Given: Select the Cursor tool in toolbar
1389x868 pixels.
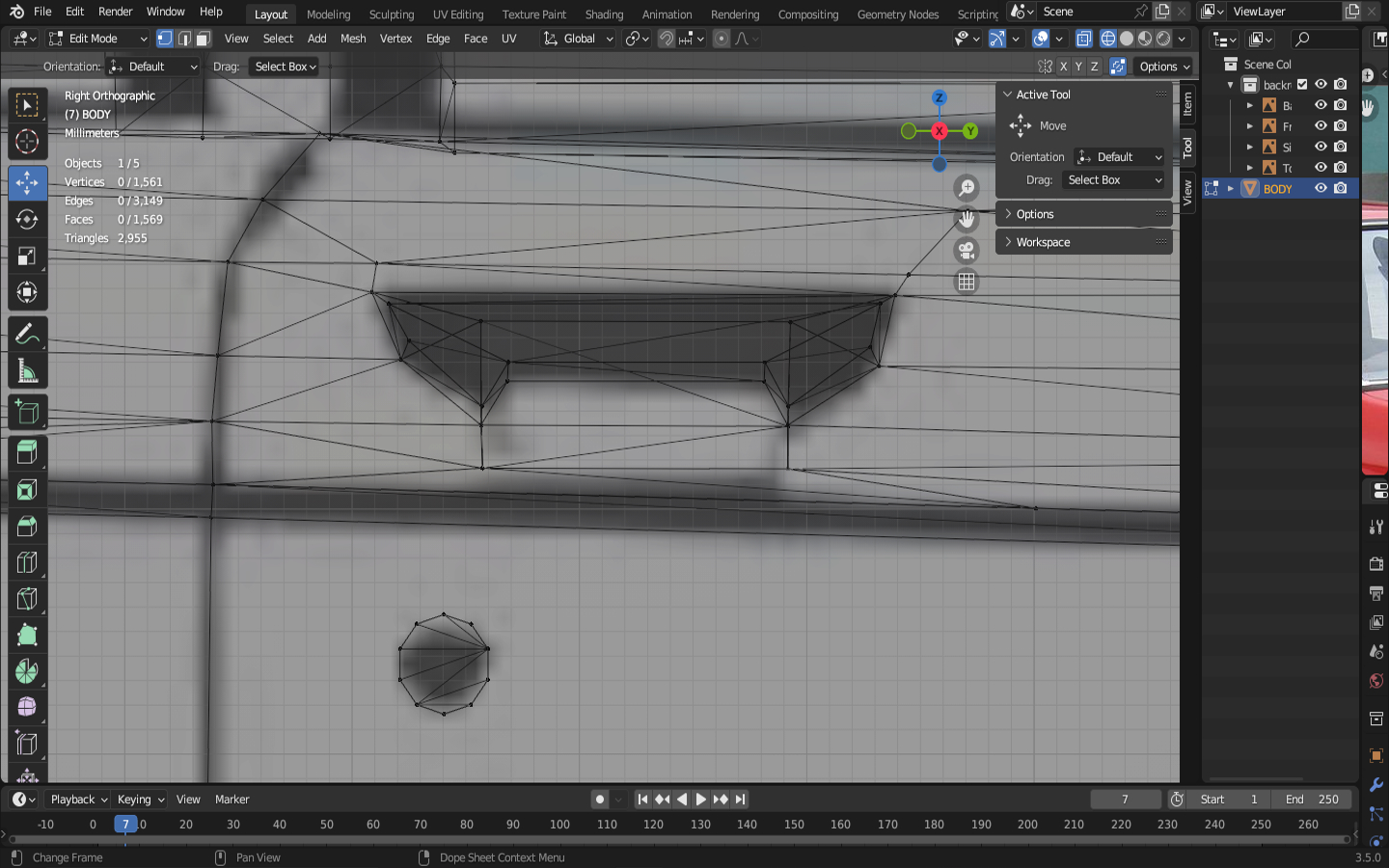Looking at the screenshot, I should tap(27, 142).
